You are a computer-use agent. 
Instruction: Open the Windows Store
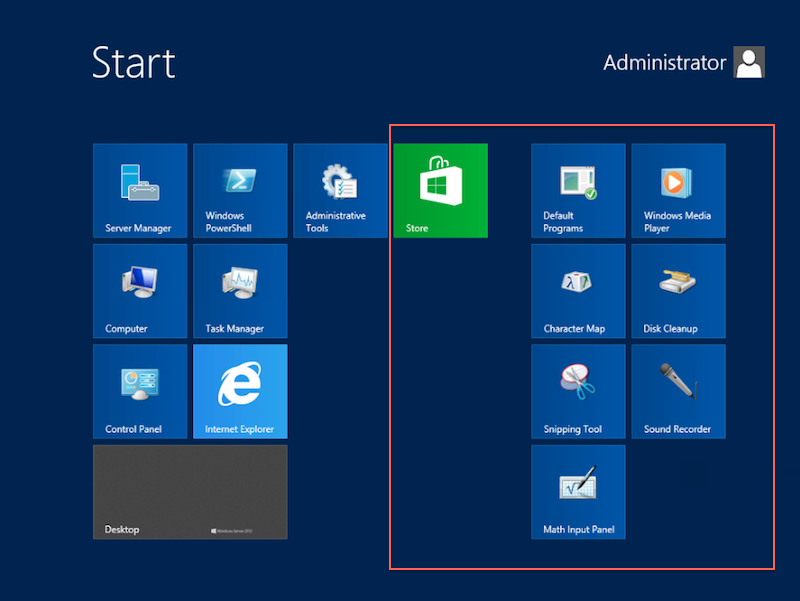[x=440, y=190]
